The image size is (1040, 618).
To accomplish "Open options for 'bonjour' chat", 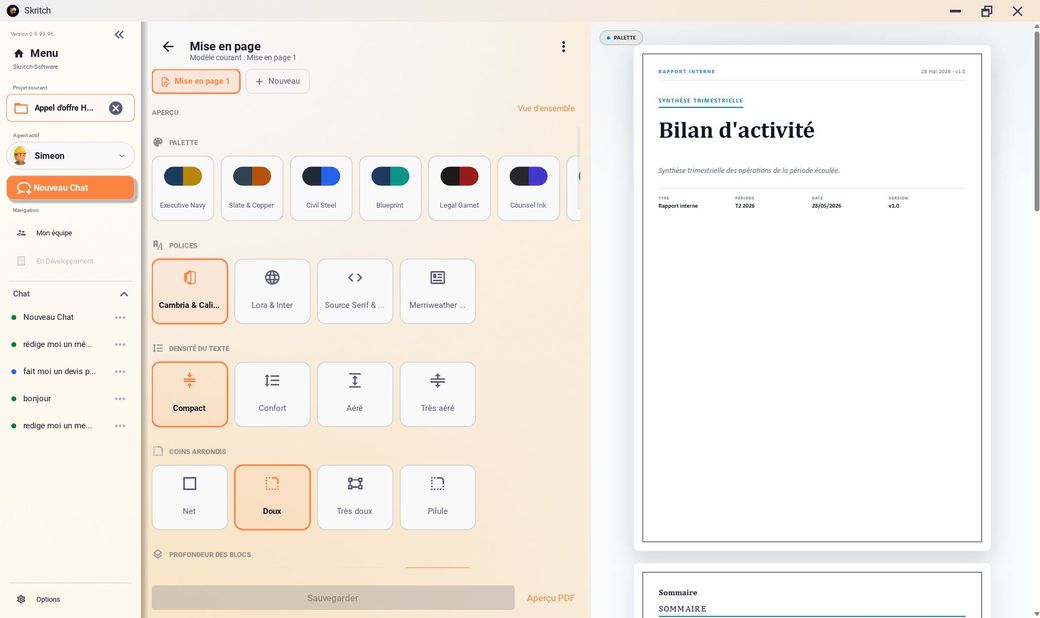I will [120, 399].
